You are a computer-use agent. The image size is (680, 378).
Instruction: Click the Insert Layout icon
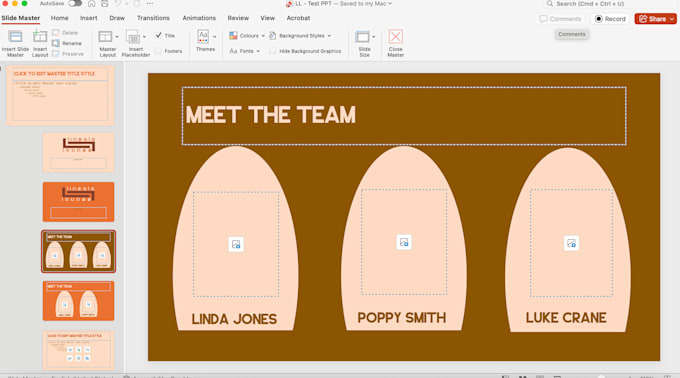[40, 37]
